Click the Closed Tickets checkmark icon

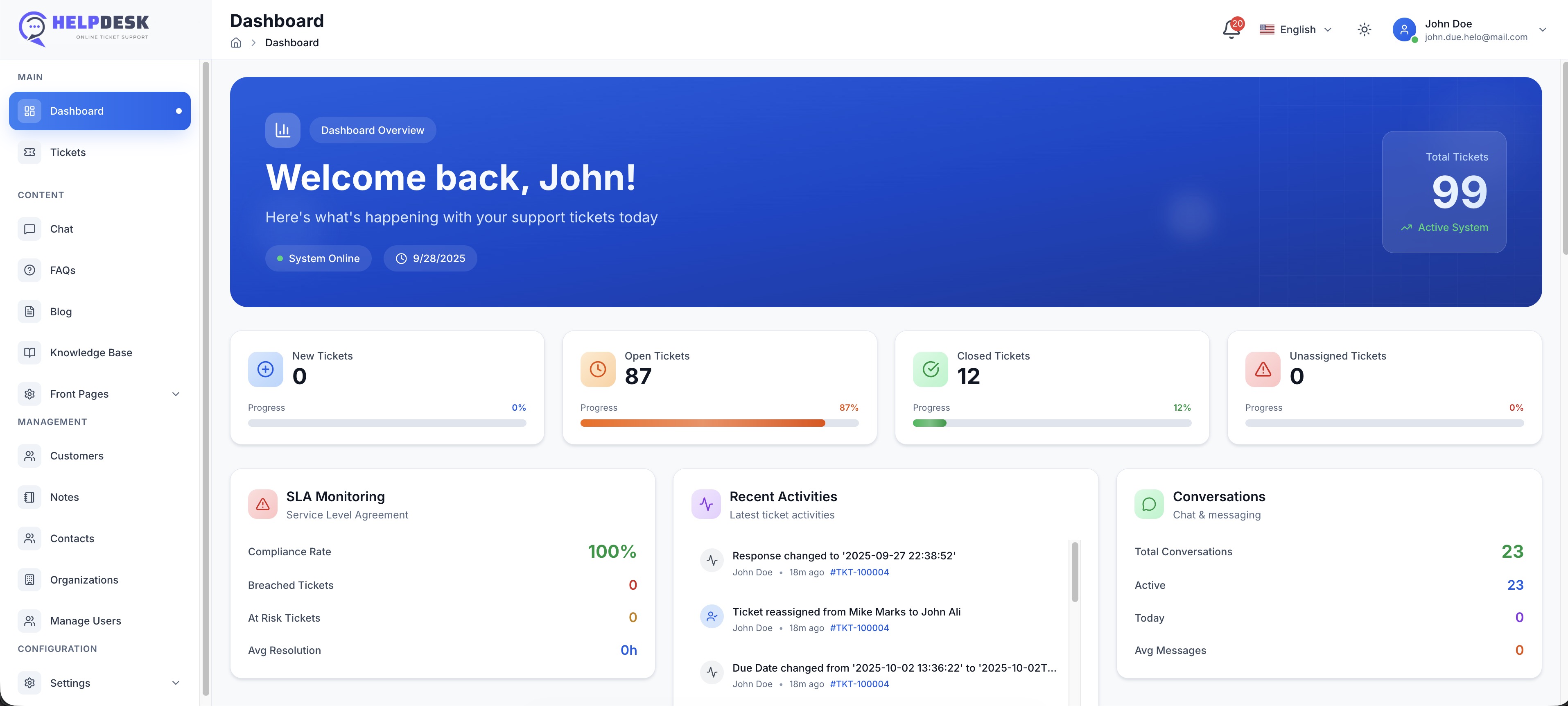929,369
